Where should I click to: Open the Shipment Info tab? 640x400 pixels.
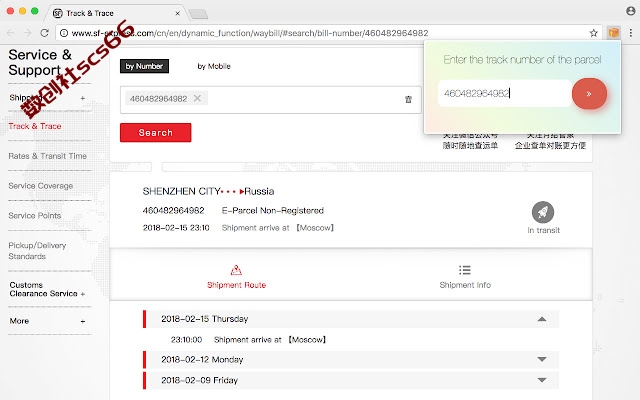click(465, 276)
